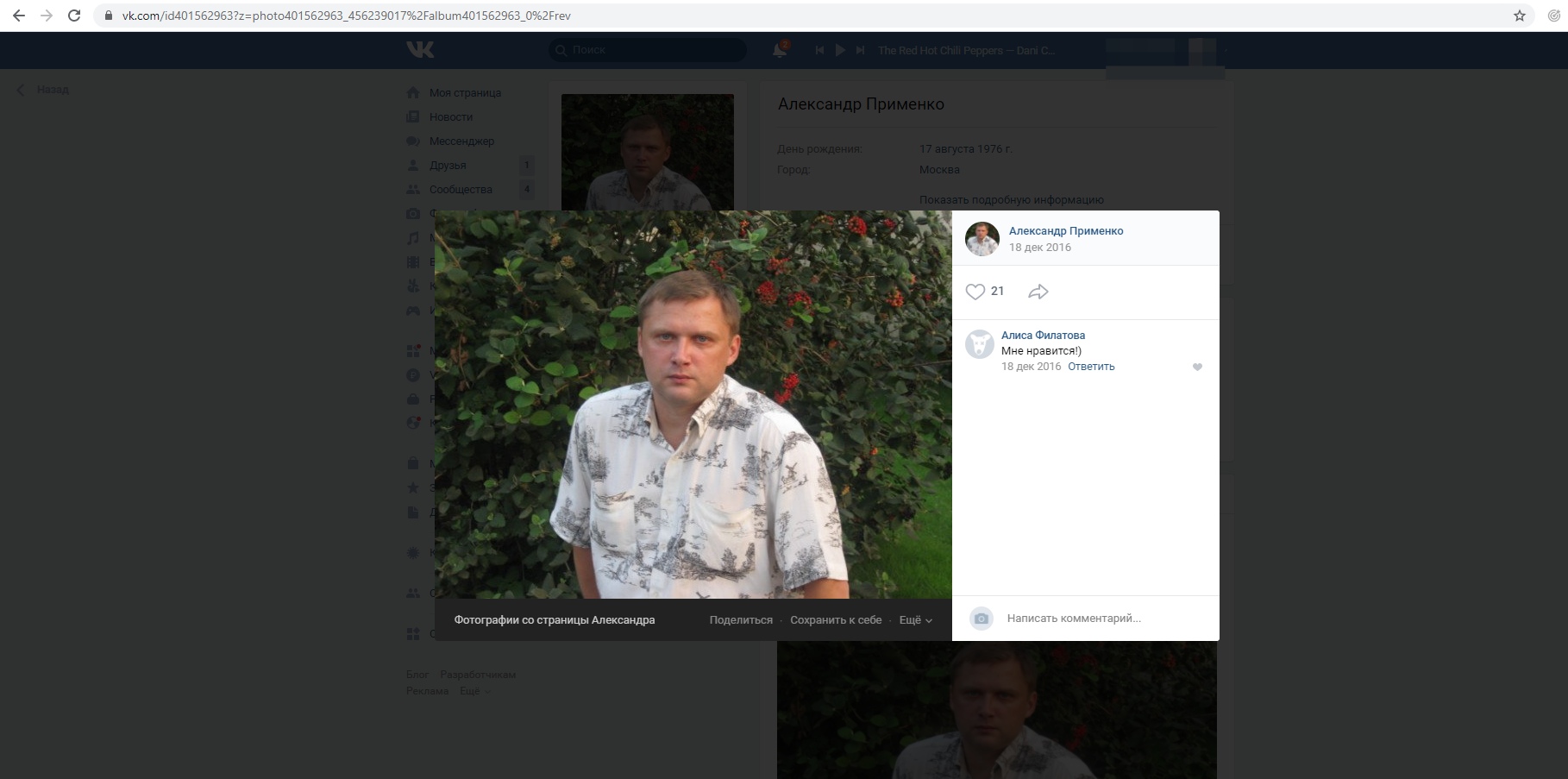Image resolution: width=1568 pixels, height=779 pixels.
Task: Click the large photo in the viewer
Action: pyautogui.click(x=693, y=405)
